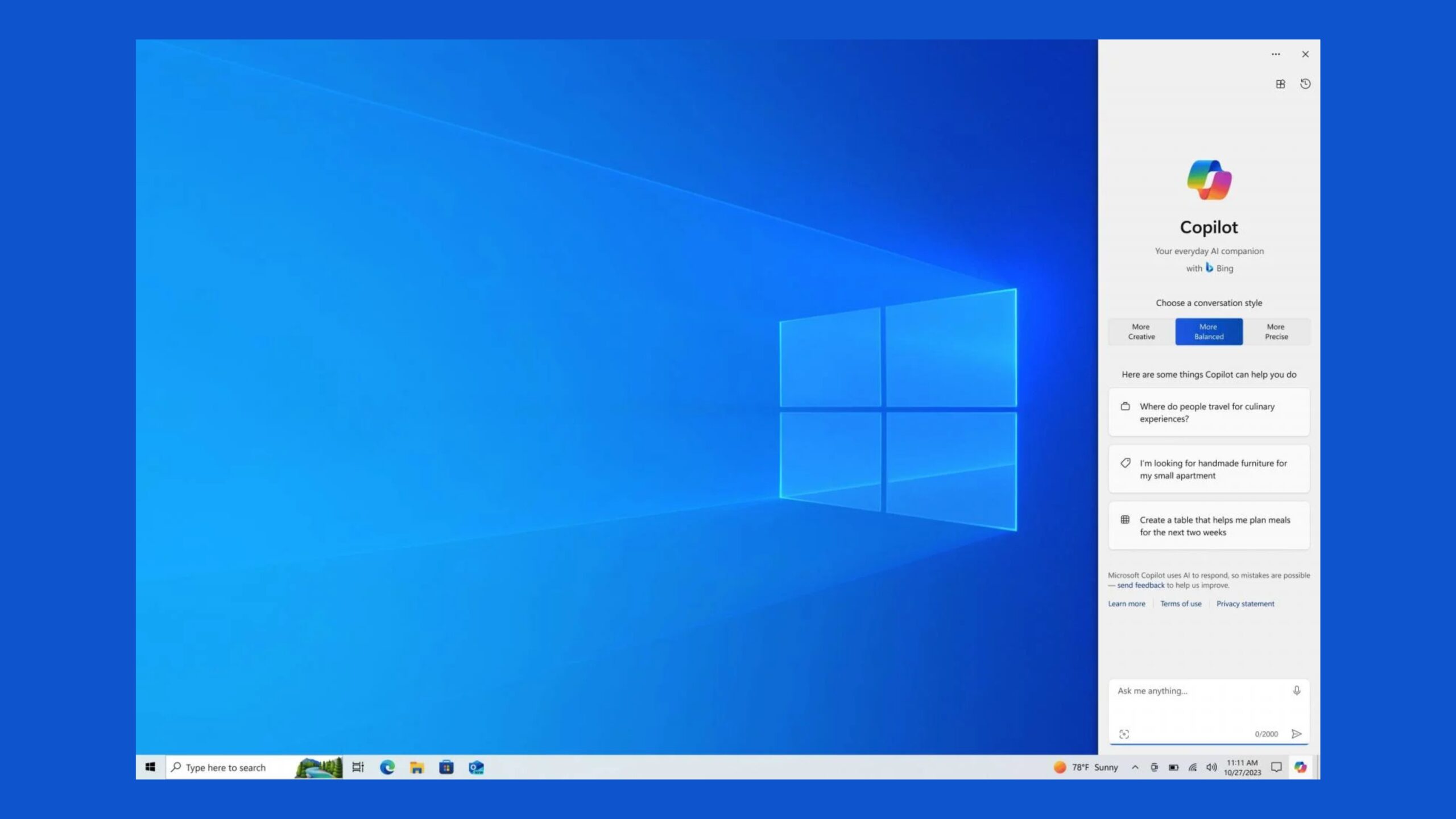Click the Meet Now tray icon
The width and height of the screenshot is (1456, 819).
1154,767
